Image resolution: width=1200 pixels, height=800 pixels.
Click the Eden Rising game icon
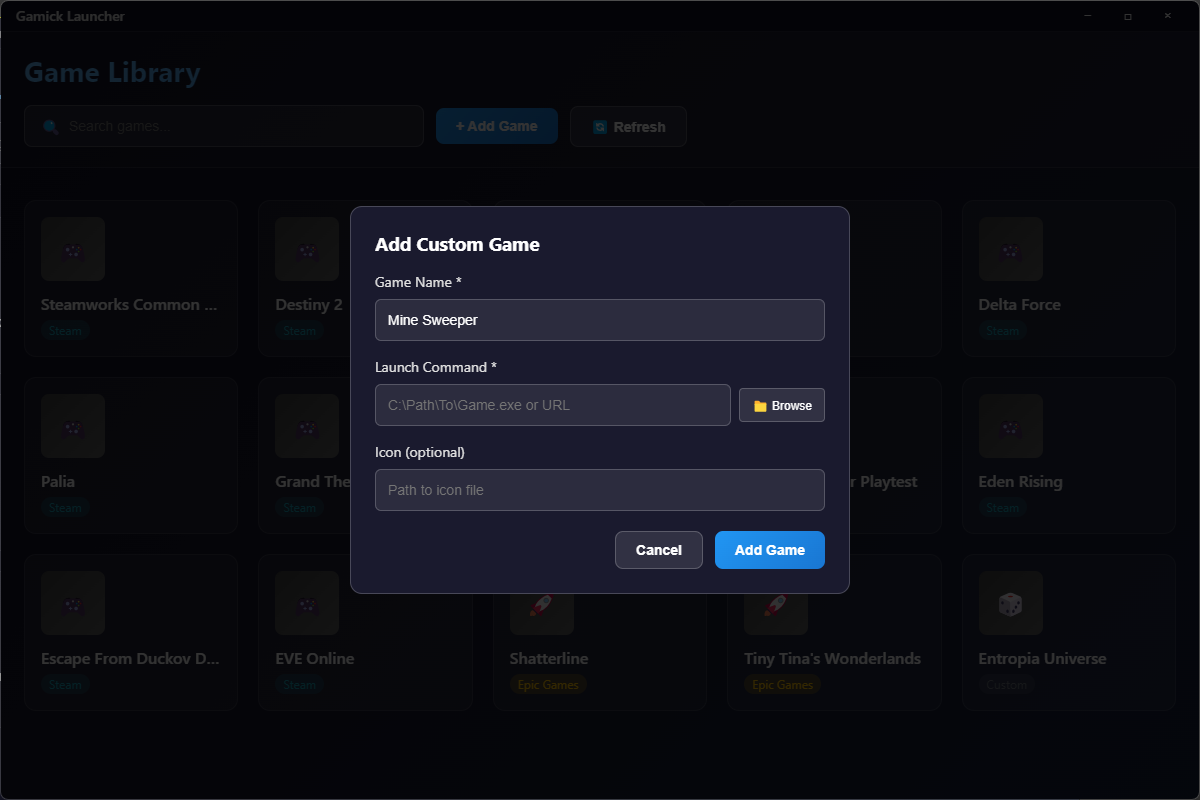[1010, 426]
